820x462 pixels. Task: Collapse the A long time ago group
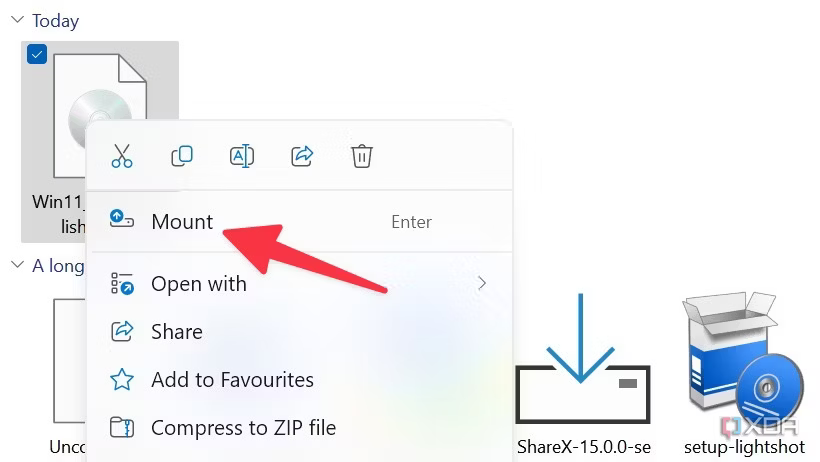tap(17, 265)
